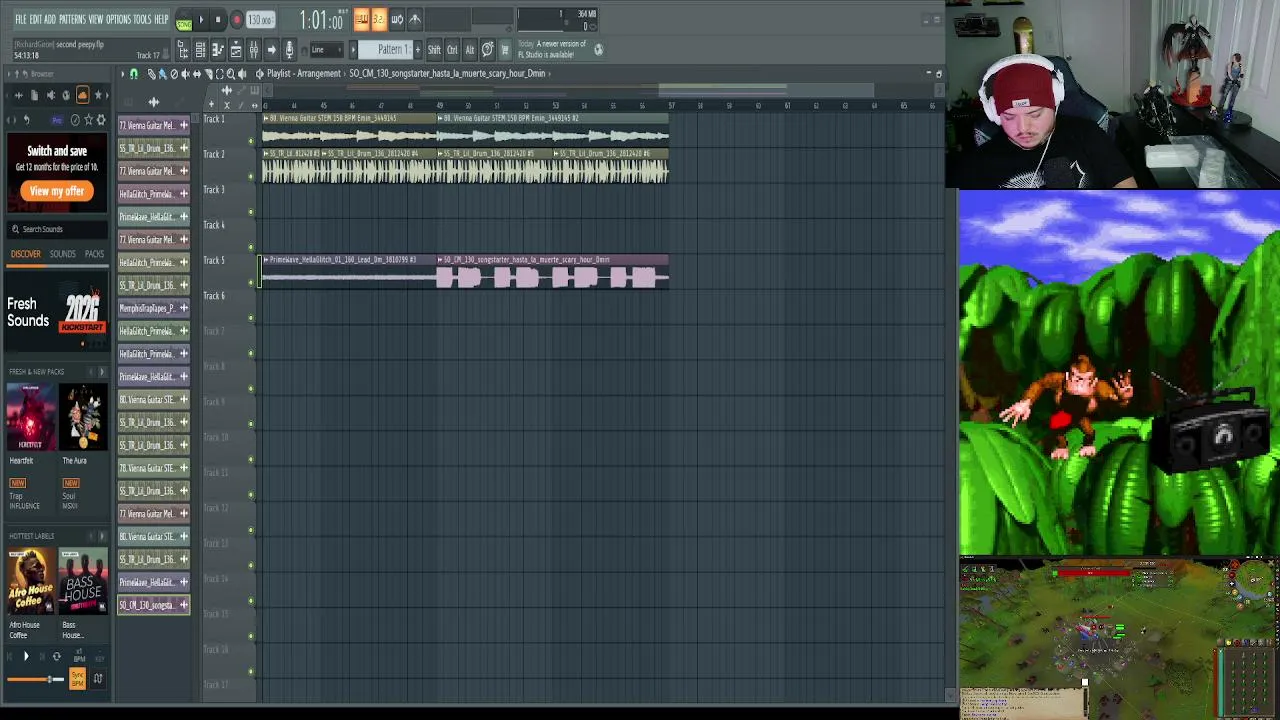Click SoundCloud-style Sounds tab icon in Browser
Screen dimensions: 1280x720
(x=83, y=95)
